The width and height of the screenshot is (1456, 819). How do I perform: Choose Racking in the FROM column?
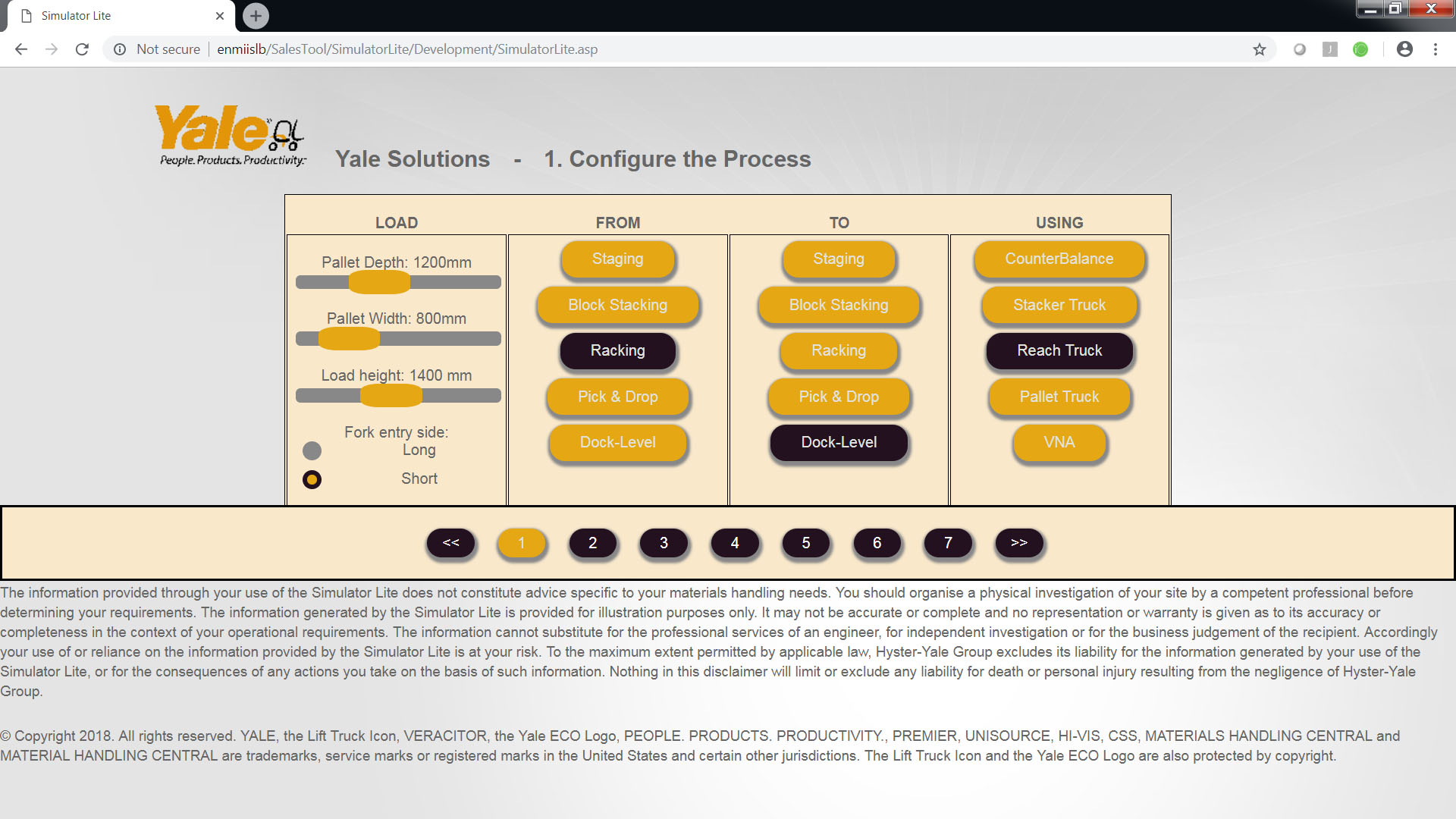(617, 350)
